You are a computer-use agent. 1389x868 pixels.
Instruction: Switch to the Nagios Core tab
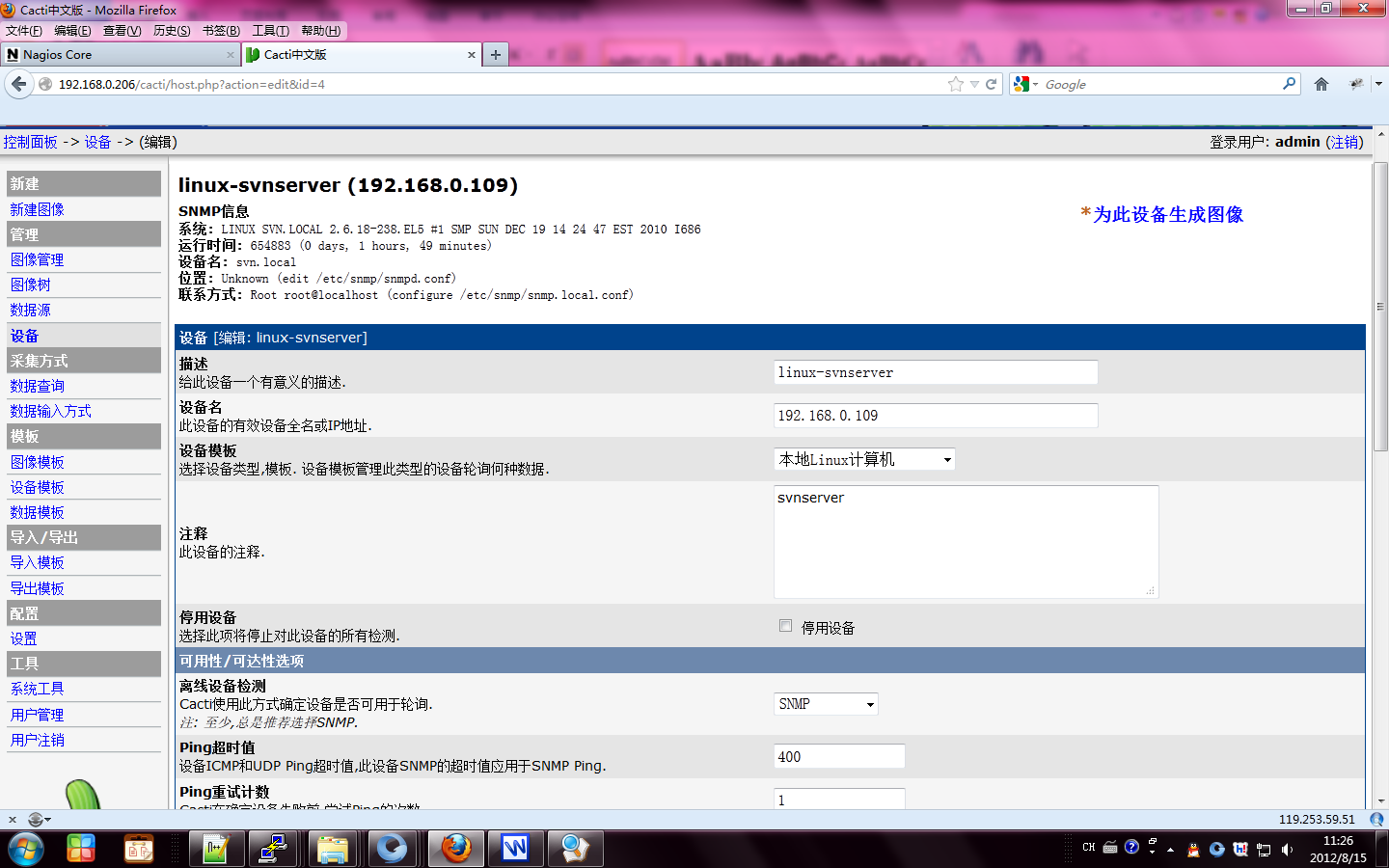coord(121,55)
